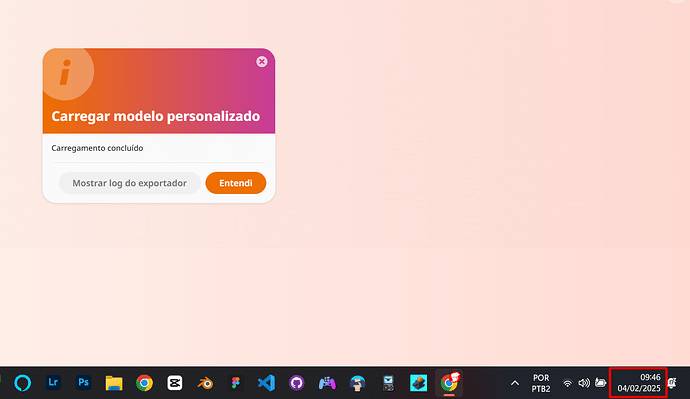This screenshot has height=399, width=690.
Task: Click the battery status tray icon
Action: tap(601, 383)
